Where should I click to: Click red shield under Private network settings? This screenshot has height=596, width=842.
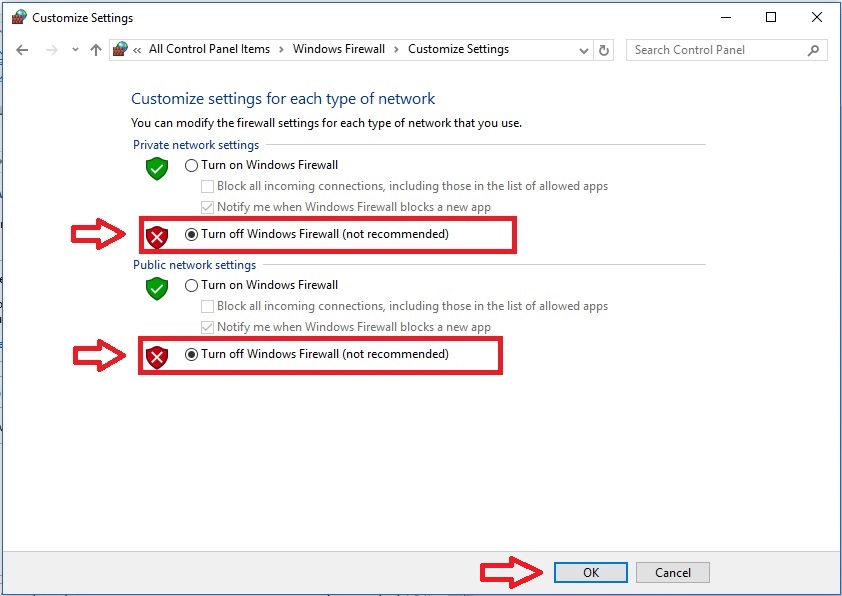157,237
